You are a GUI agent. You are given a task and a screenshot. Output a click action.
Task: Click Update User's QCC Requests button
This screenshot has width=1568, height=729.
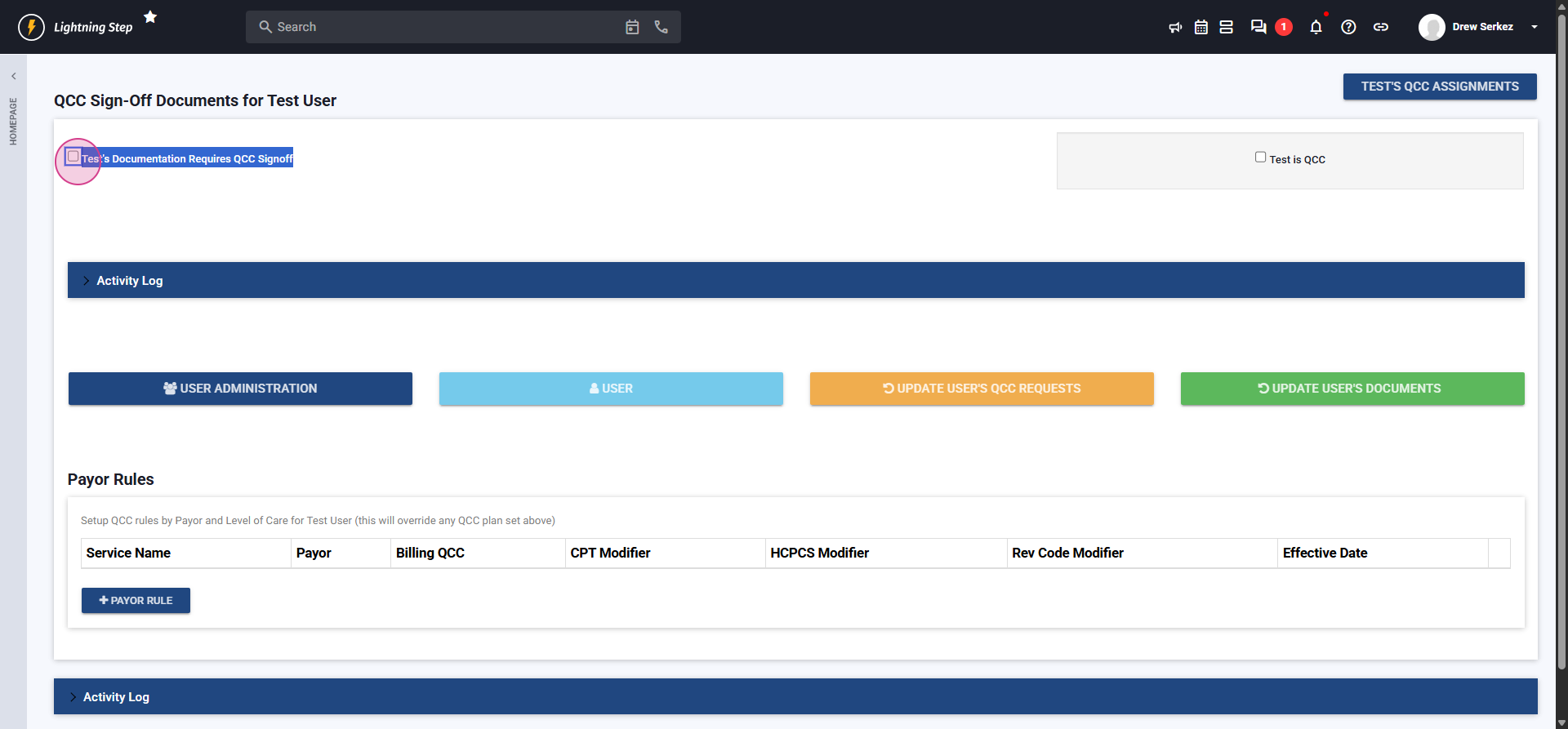pyautogui.click(x=981, y=389)
